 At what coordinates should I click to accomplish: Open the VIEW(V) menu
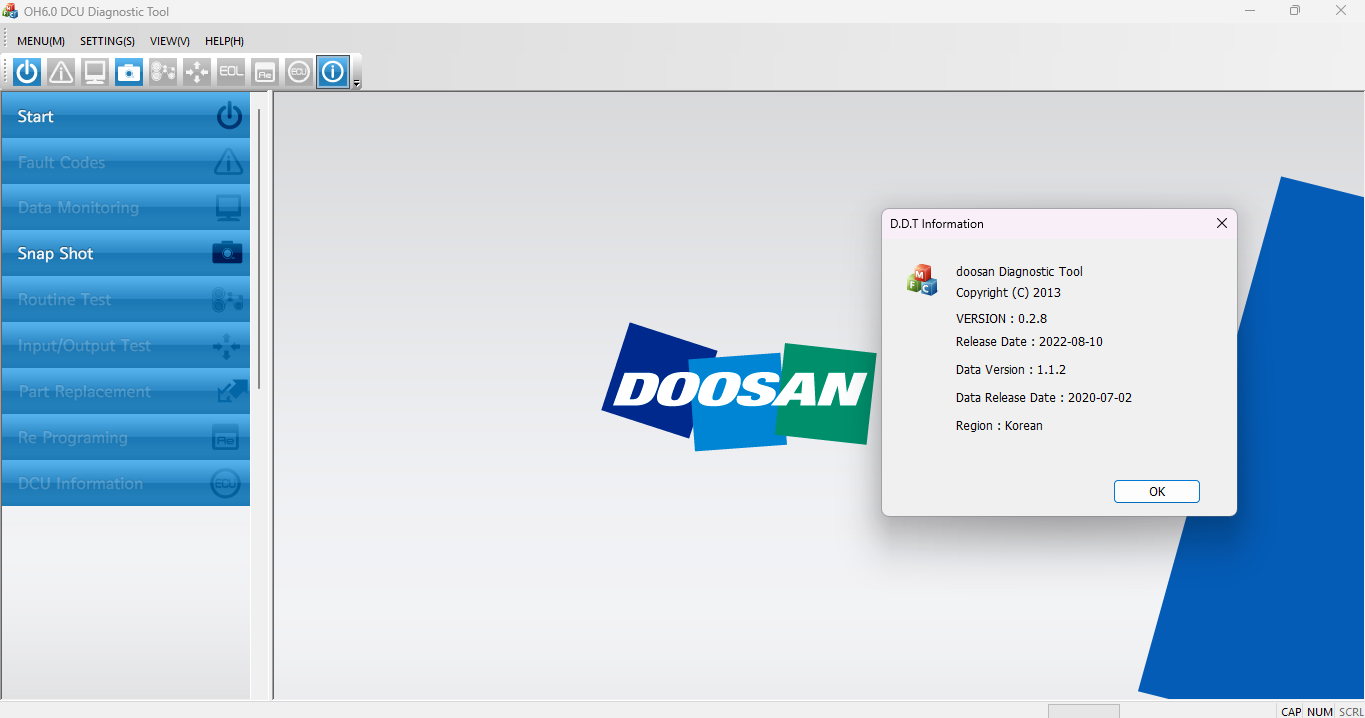[x=170, y=41]
